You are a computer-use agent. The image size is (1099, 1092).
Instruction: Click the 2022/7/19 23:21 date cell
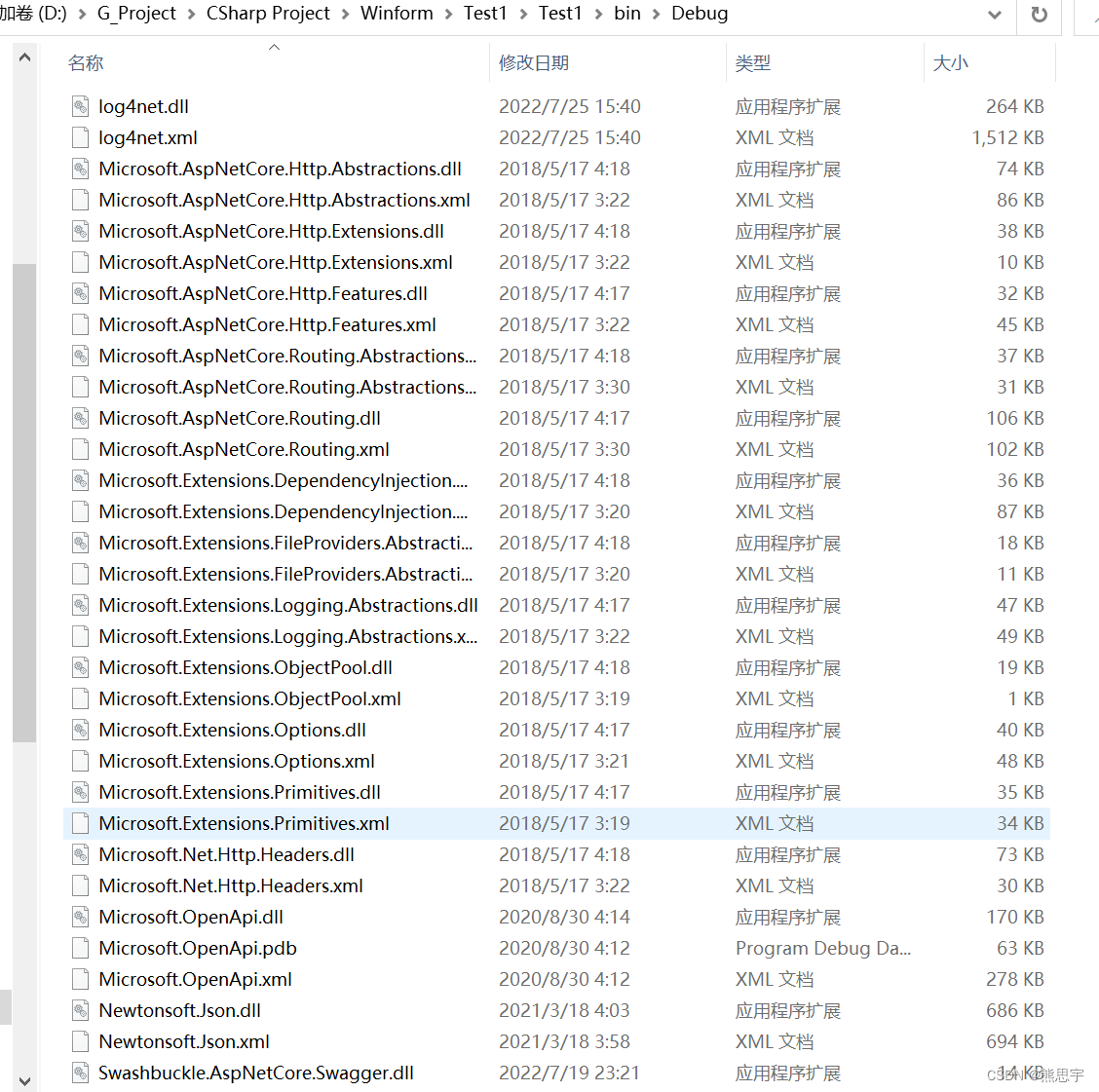pyautogui.click(x=569, y=1073)
